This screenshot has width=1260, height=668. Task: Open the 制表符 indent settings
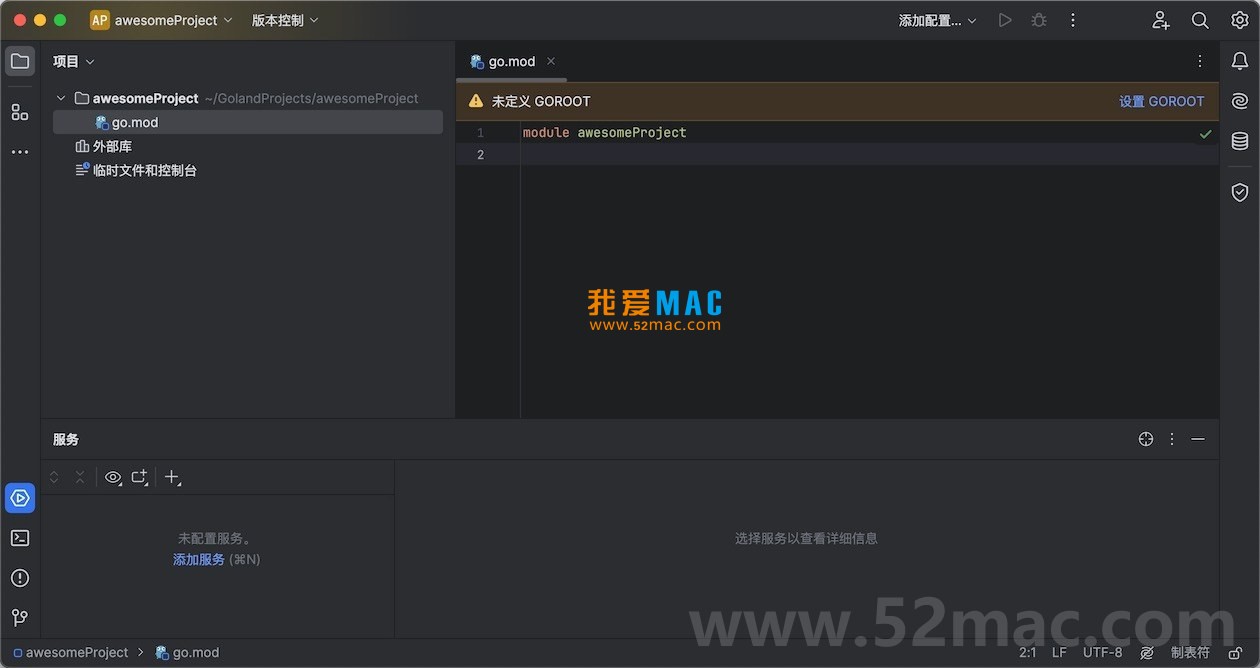[1190, 652]
